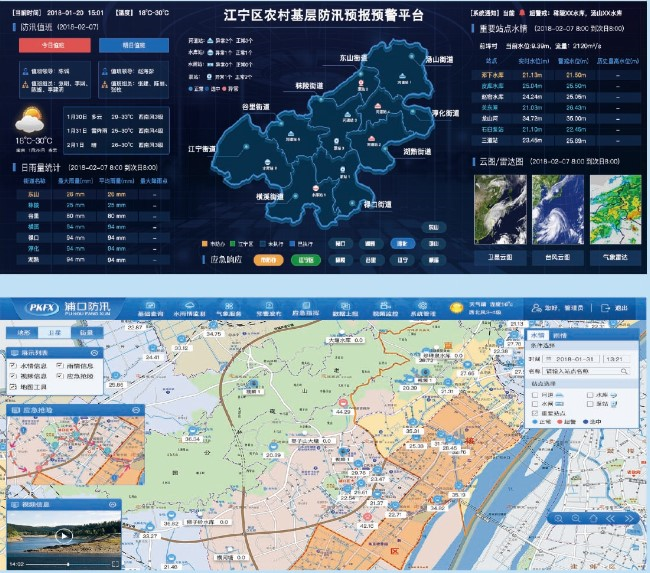Open the date picker showing 2018-01-31
Image resolution: width=650 pixels, height=573 pixels.
click(571, 359)
